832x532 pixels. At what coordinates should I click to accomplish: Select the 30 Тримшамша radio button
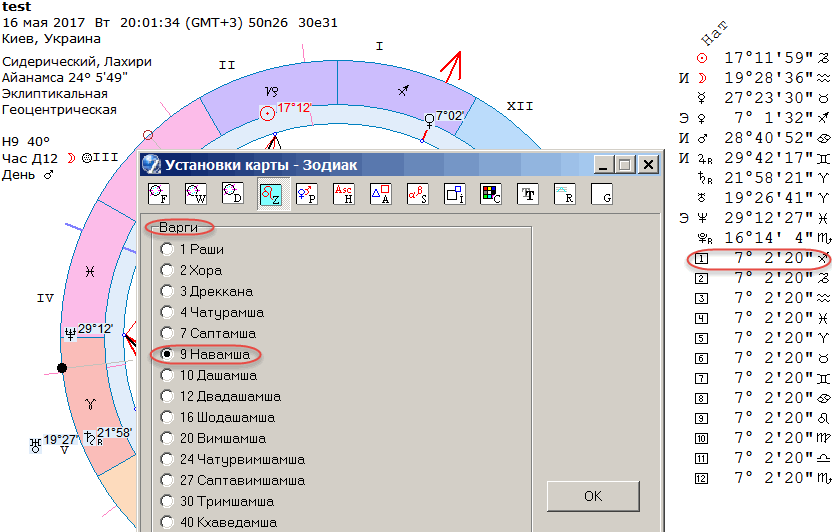tap(167, 501)
